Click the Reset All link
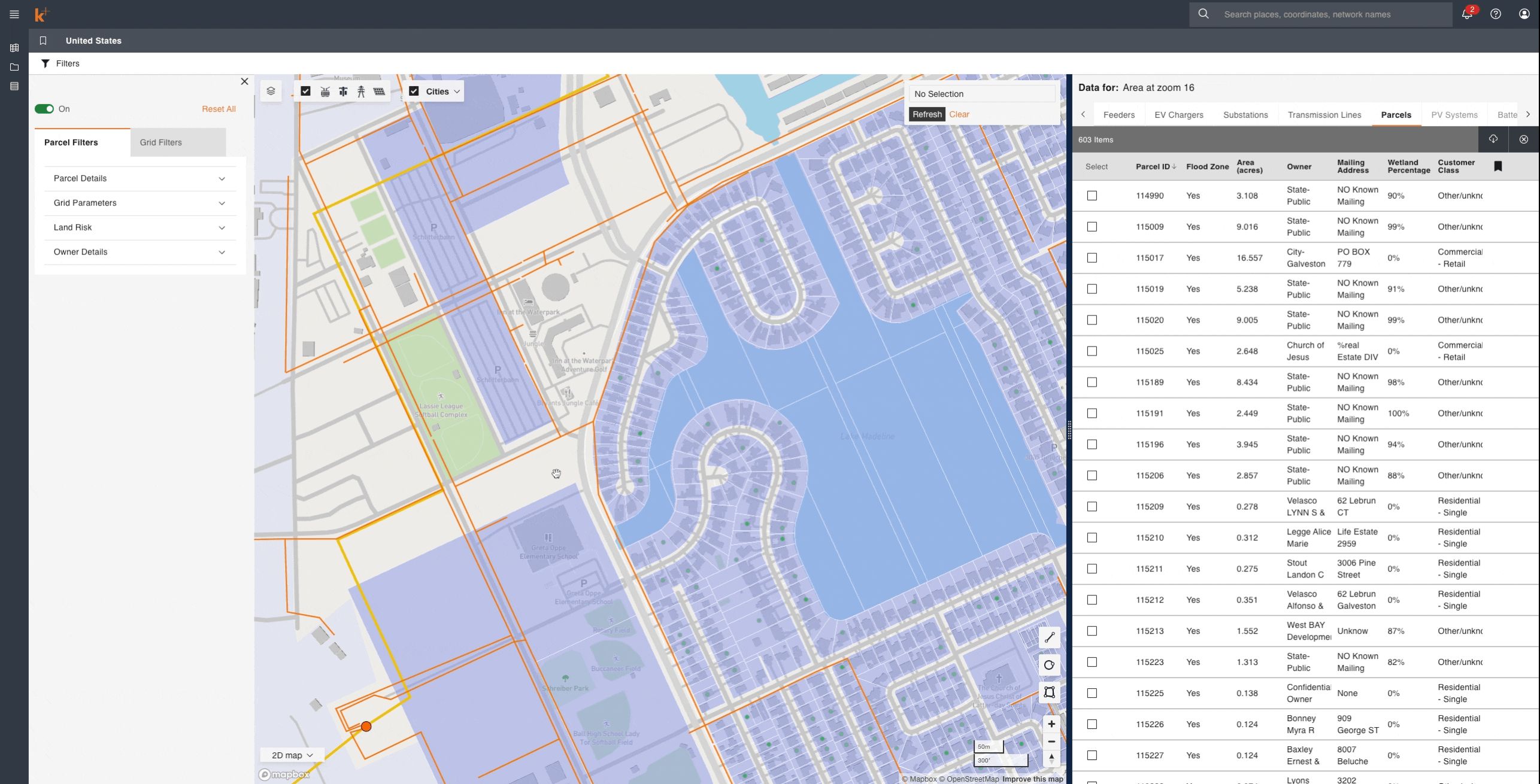The width and height of the screenshot is (1540, 784). (x=219, y=109)
